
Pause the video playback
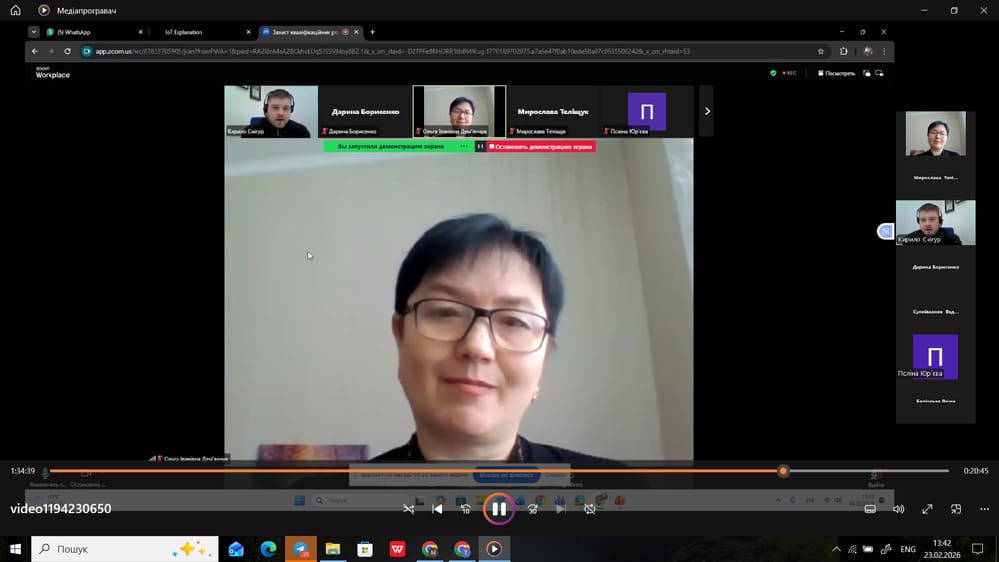(x=498, y=509)
